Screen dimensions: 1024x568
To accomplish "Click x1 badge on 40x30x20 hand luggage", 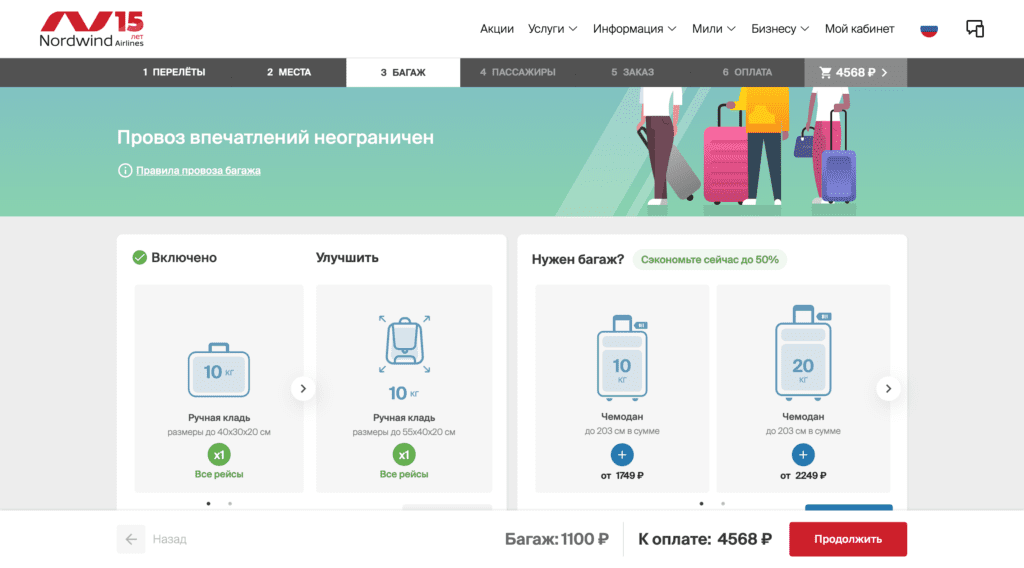I will 219,454.
